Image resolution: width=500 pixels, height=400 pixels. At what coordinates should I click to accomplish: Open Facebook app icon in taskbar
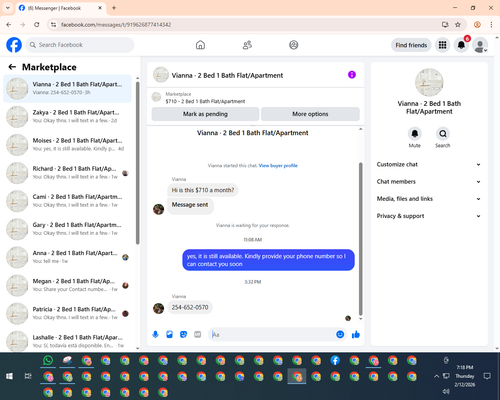click(x=335, y=360)
